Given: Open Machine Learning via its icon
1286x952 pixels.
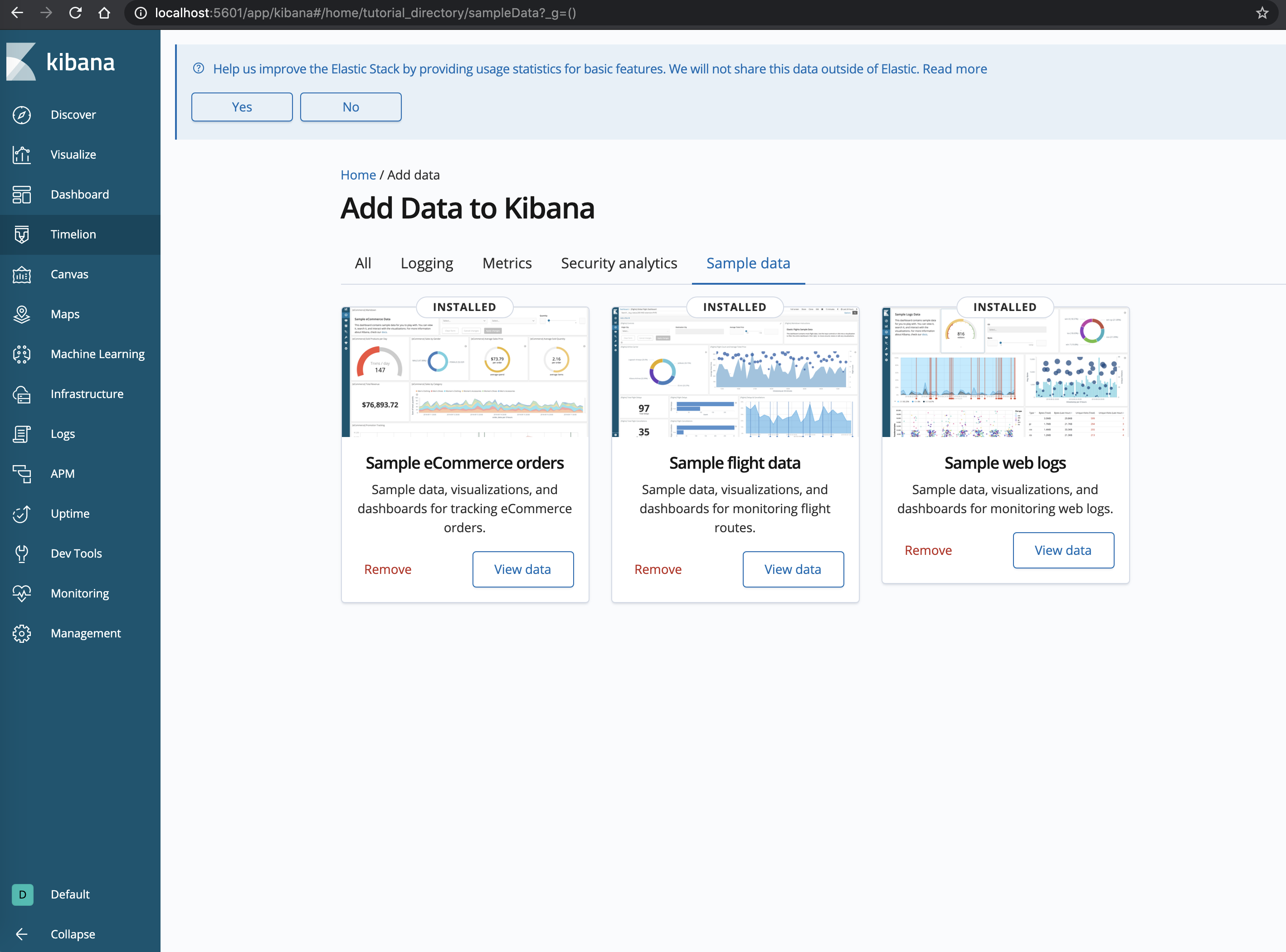Looking at the screenshot, I should 22,354.
